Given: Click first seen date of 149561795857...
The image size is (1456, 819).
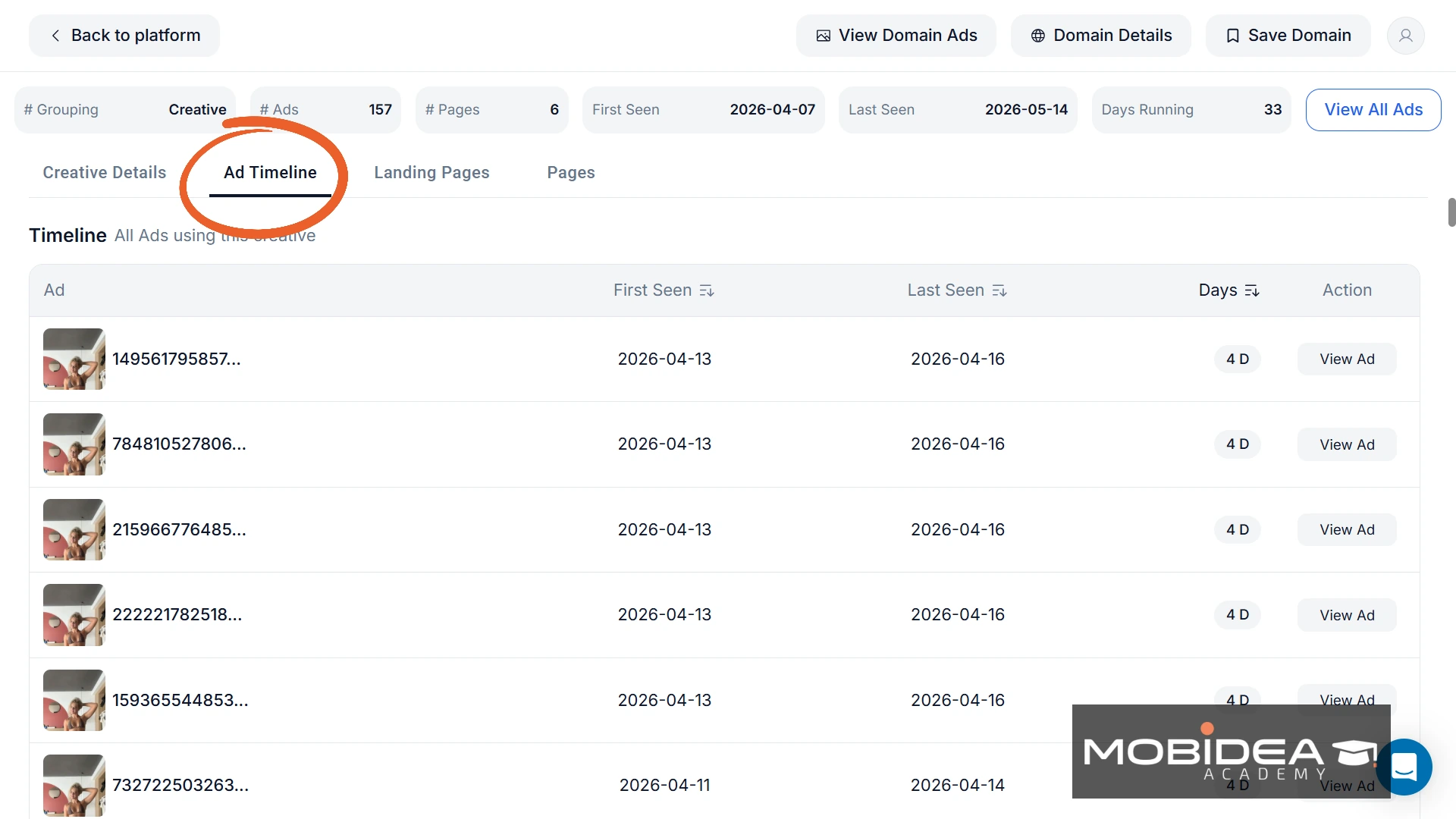Looking at the screenshot, I should [665, 359].
